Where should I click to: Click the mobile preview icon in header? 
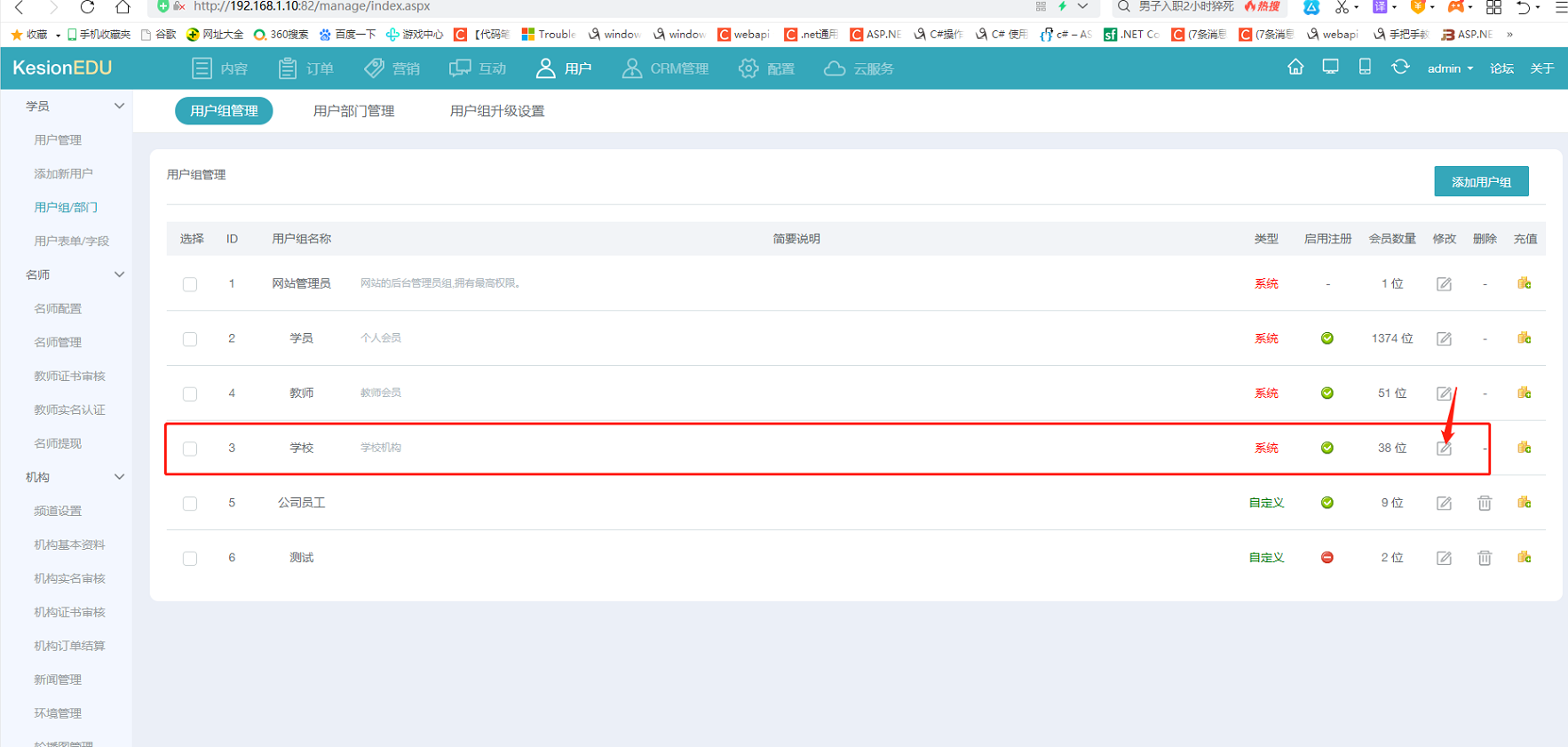tap(1365, 68)
